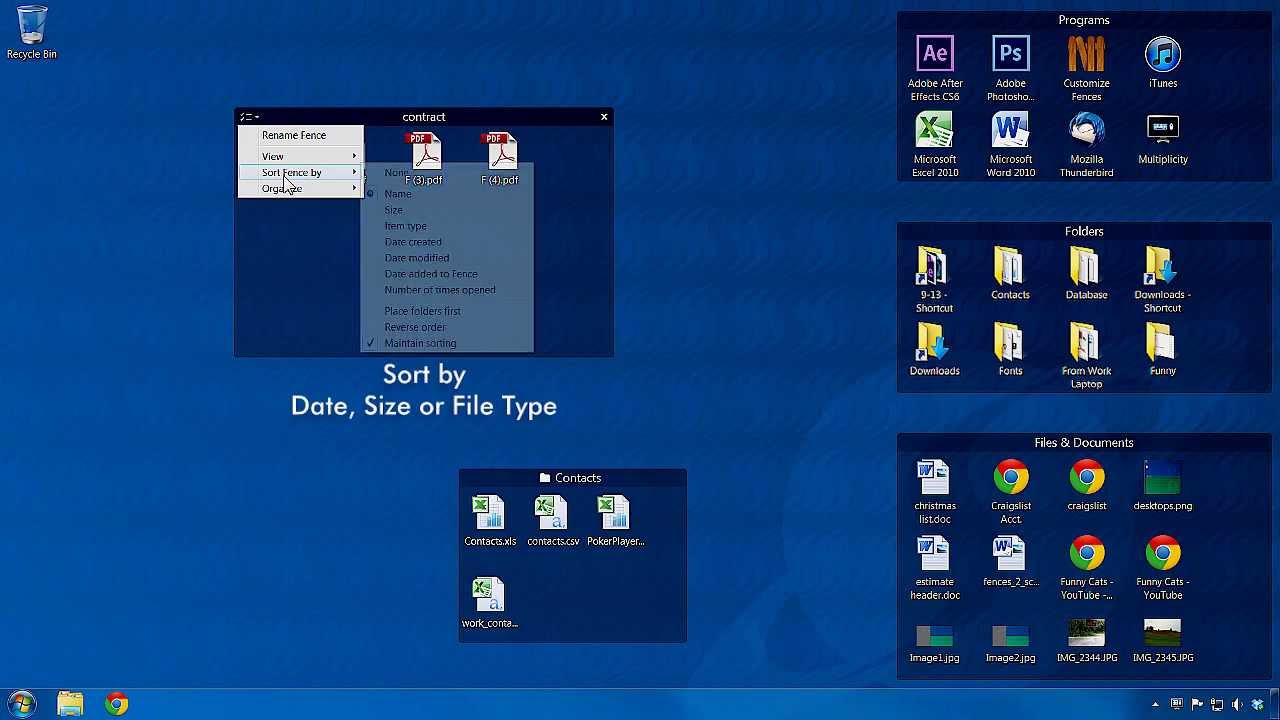Screen dimensions: 1280x720
Task: Start iTunes from the Programs fence
Action: point(1162,53)
